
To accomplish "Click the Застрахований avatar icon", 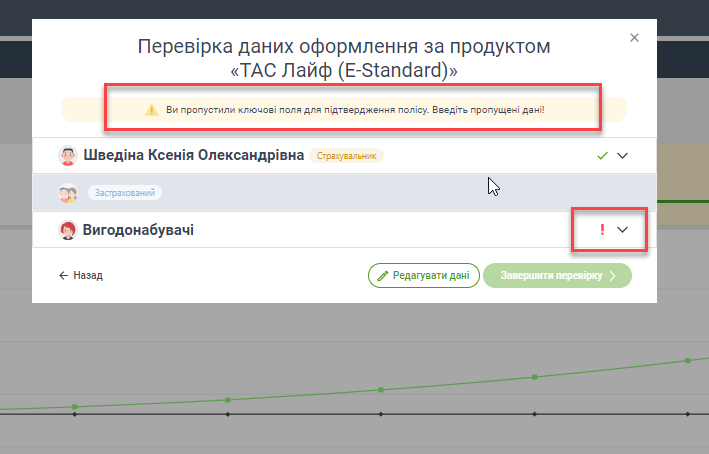I will click(68, 193).
